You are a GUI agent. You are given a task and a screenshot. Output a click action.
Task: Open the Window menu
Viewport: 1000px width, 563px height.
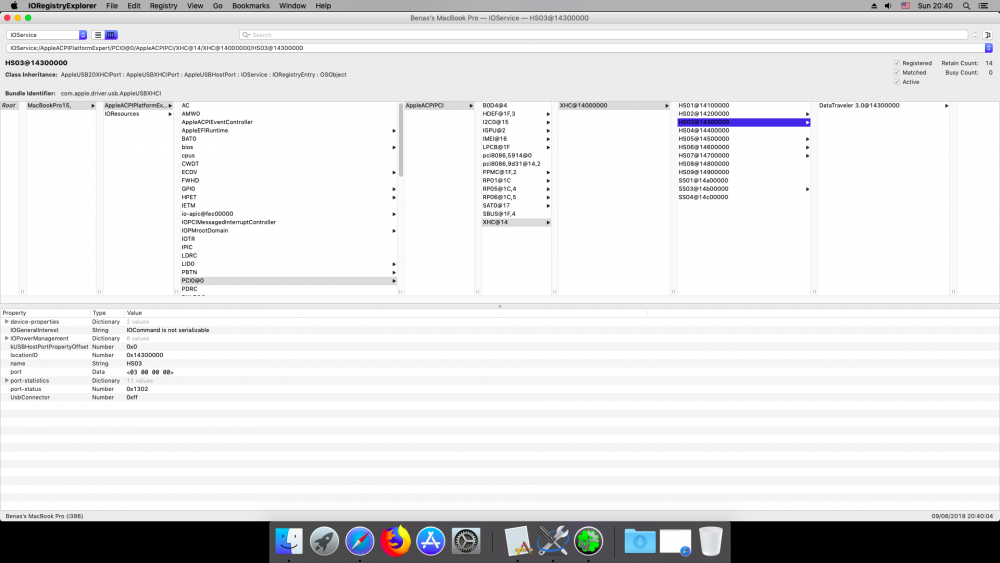point(293,6)
